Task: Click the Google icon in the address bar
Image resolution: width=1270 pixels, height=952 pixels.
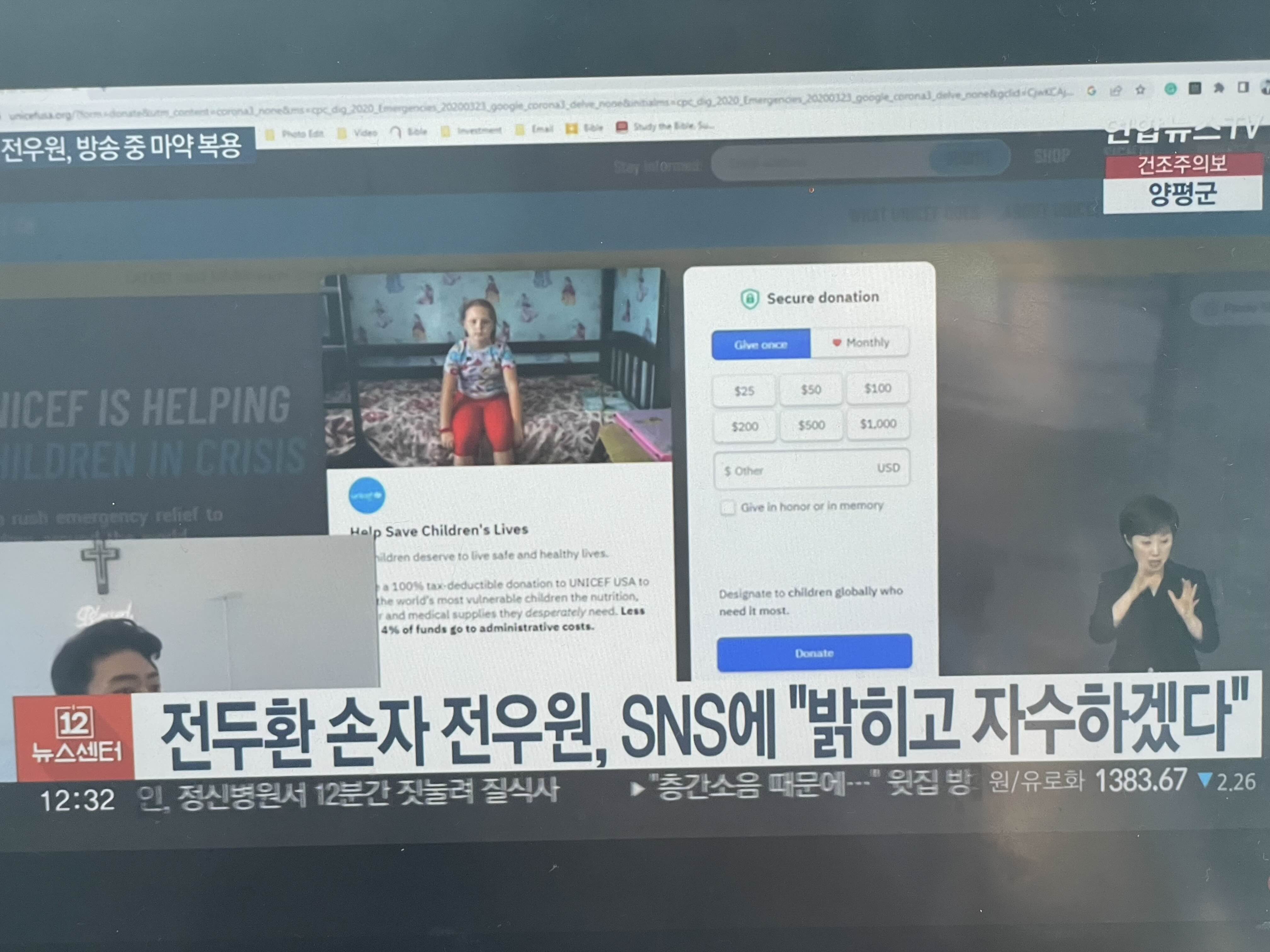Action: tap(1091, 91)
